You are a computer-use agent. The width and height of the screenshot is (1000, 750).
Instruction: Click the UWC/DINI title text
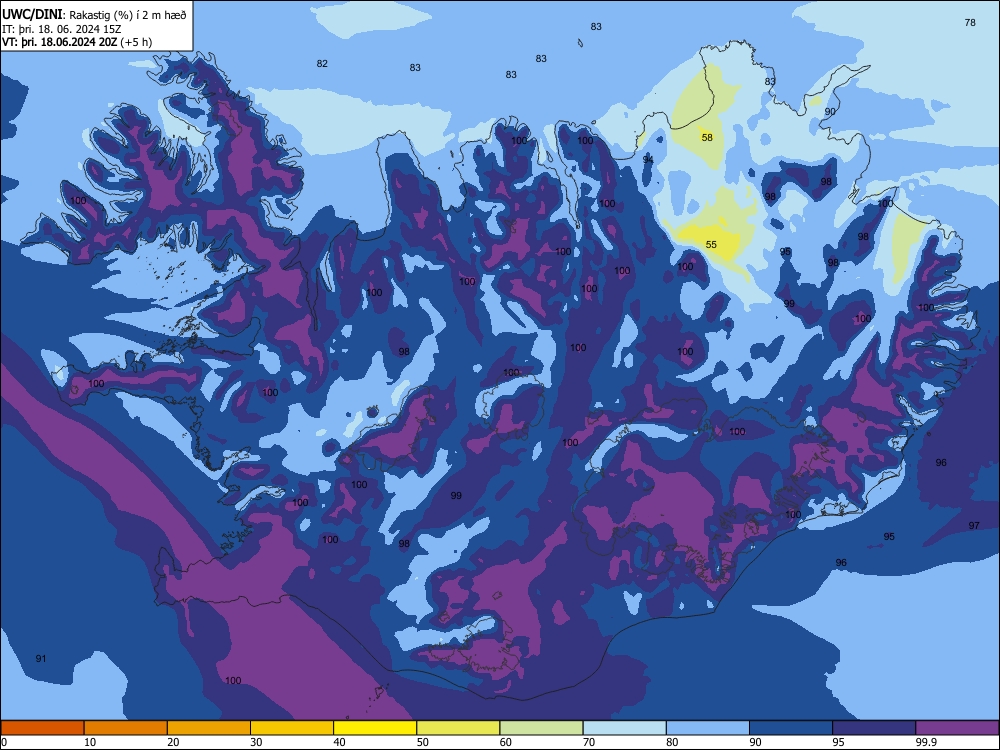[32, 14]
